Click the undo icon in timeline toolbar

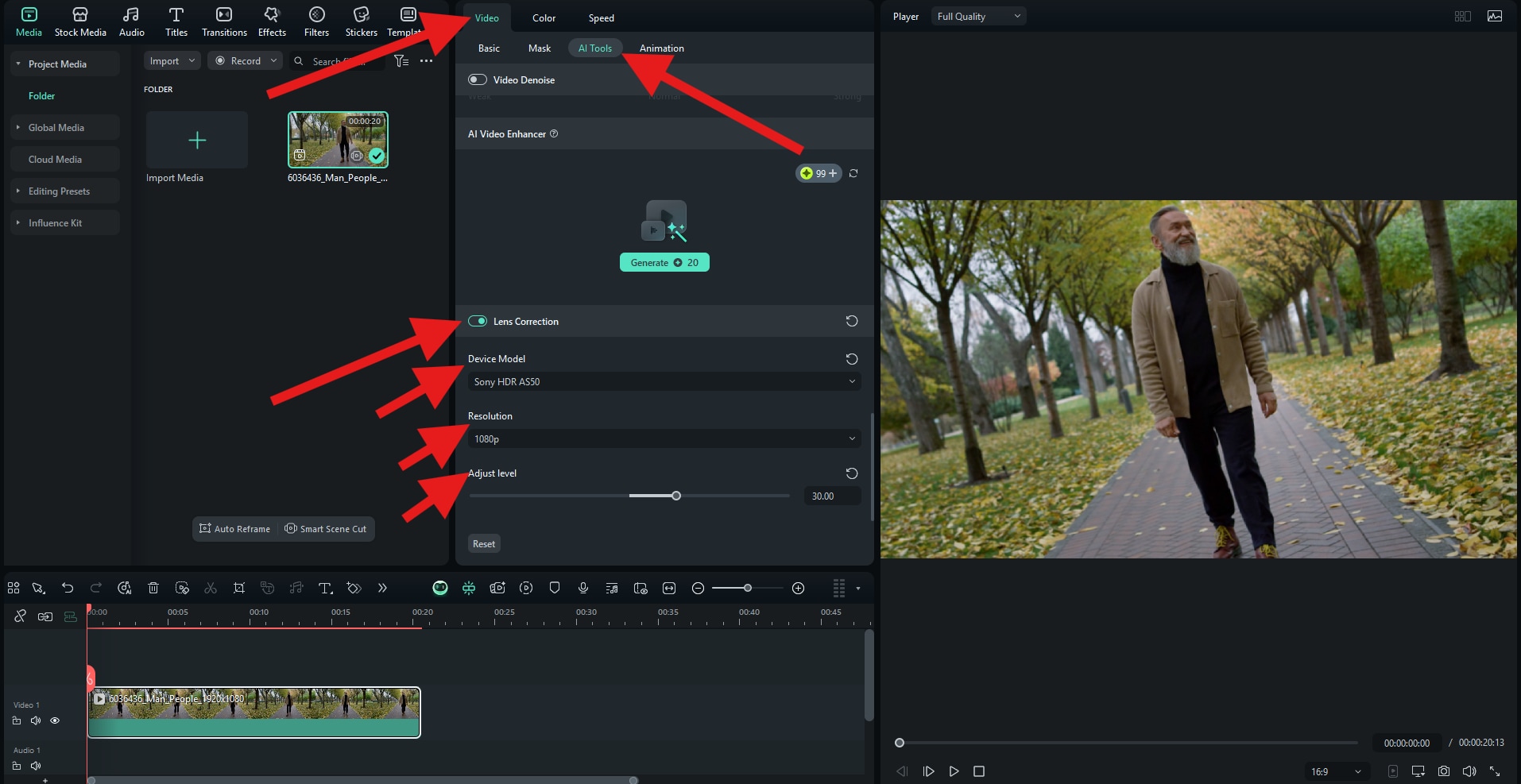pyautogui.click(x=68, y=588)
